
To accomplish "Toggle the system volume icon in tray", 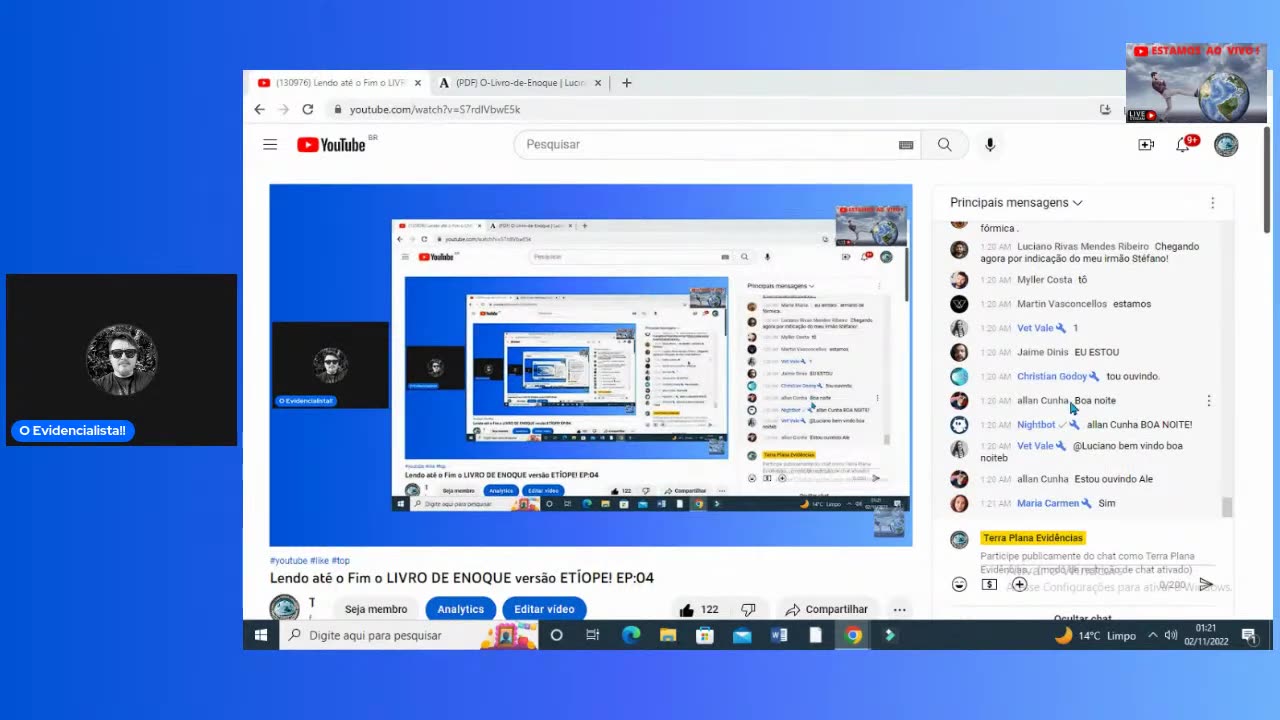I will [x=1171, y=635].
